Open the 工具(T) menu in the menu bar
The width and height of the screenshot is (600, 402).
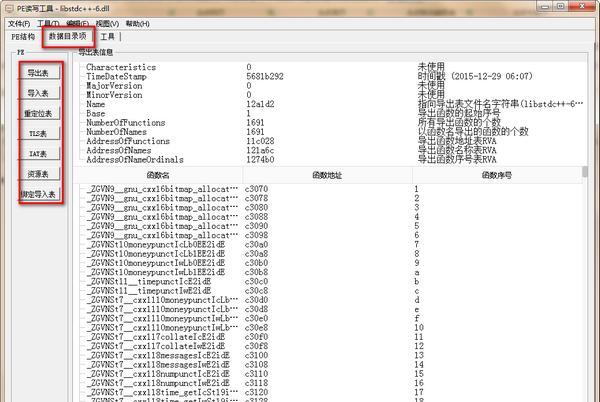[x=49, y=24]
